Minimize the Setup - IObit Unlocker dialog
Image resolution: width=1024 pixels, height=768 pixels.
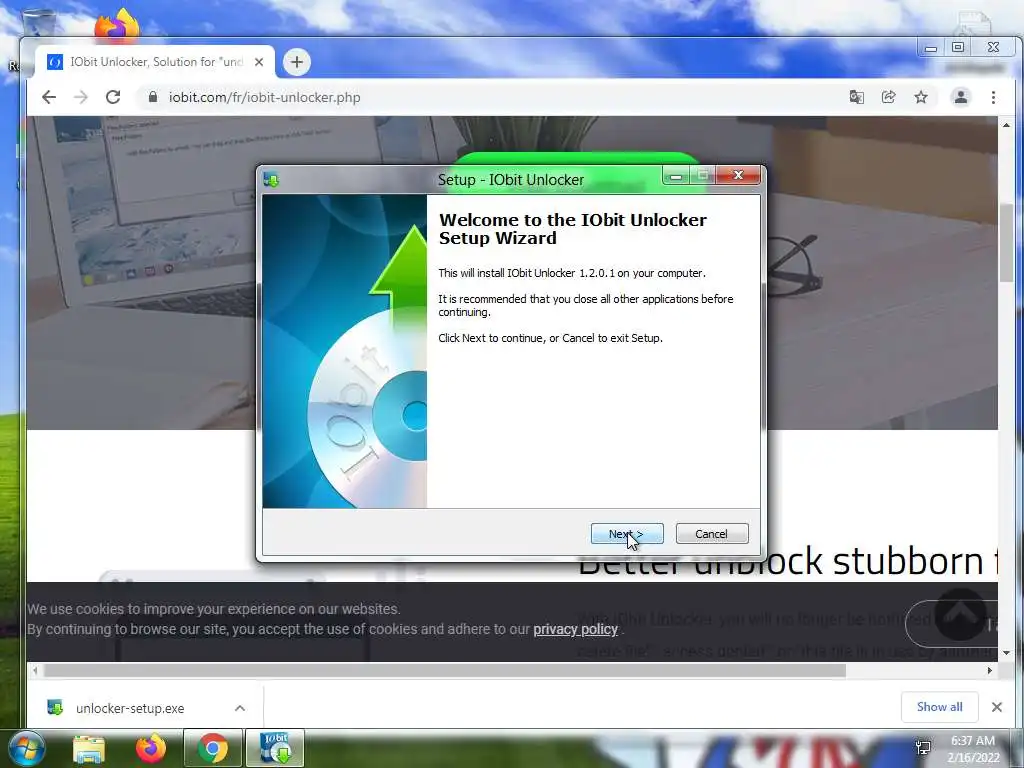tap(676, 176)
